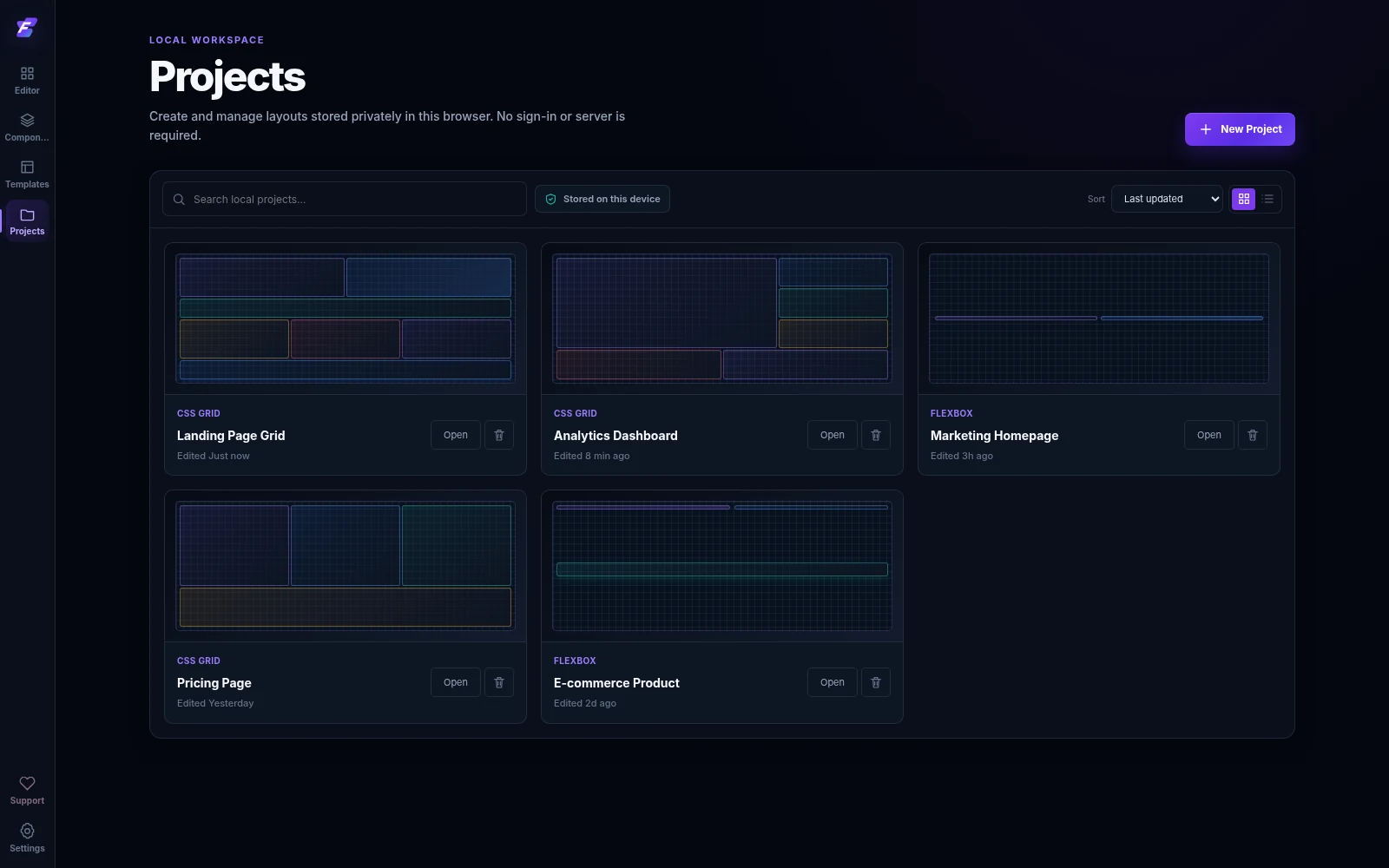Image resolution: width=1389 pixels, height=868 pixels.
Task: Click E-commerce Product layout thumbnail
Action: [722, 566]
